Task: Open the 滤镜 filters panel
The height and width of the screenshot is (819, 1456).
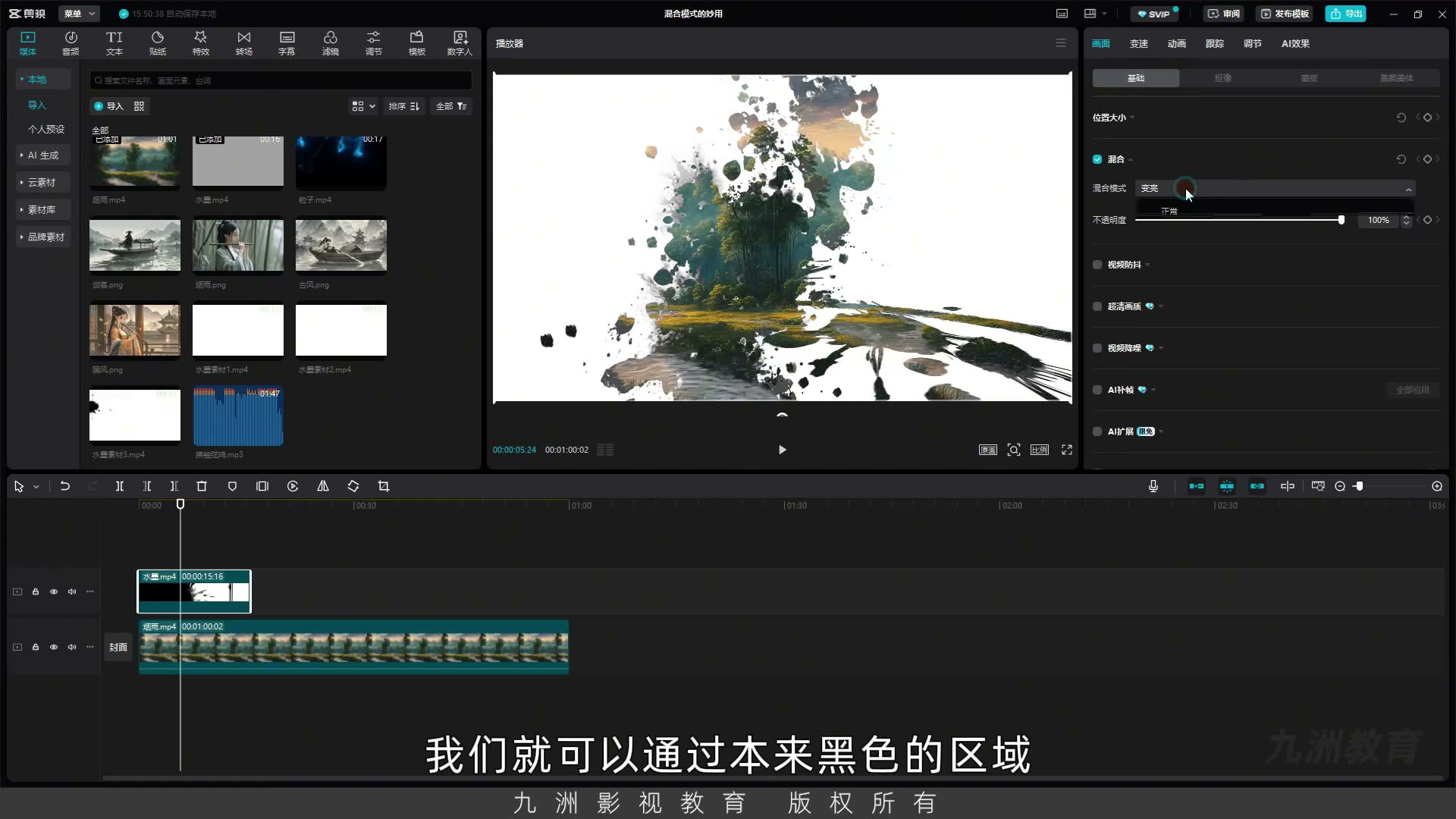Action: 330,43
